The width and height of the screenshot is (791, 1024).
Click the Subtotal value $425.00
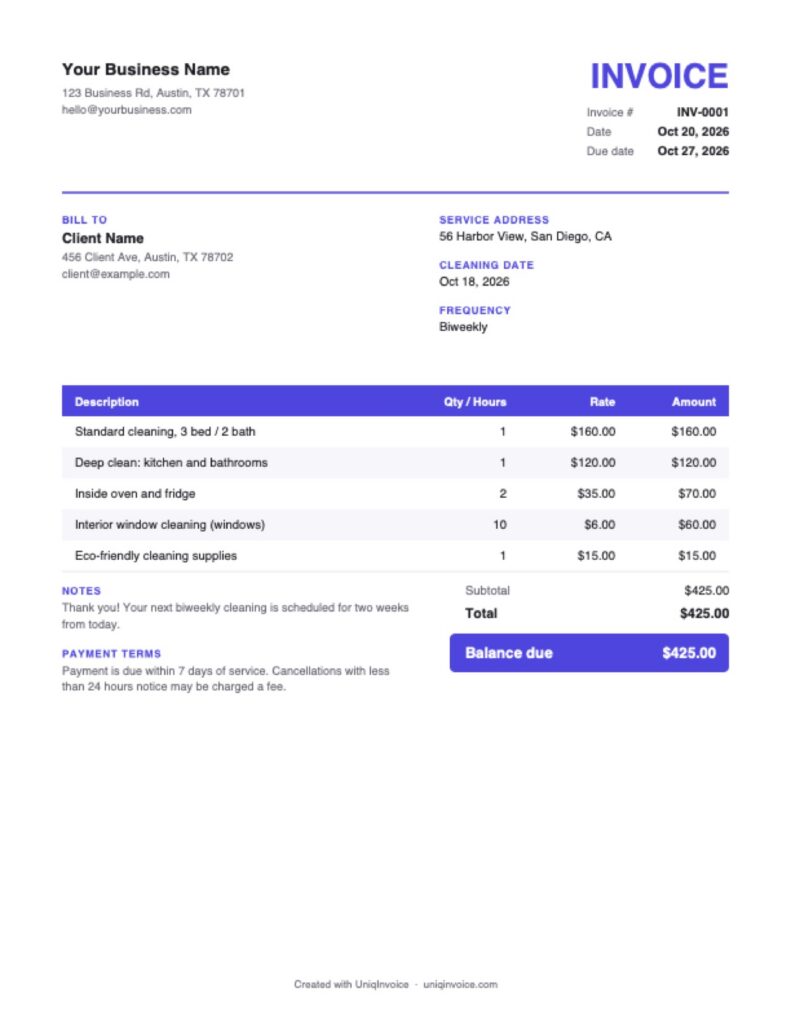click(706, 590)
